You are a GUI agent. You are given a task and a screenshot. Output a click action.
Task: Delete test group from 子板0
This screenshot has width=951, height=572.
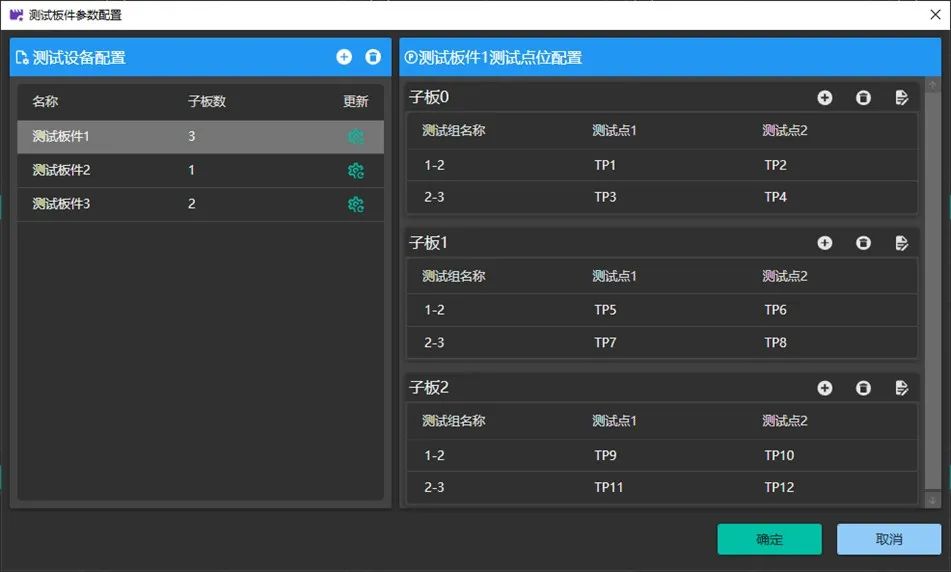coord(863,98)
